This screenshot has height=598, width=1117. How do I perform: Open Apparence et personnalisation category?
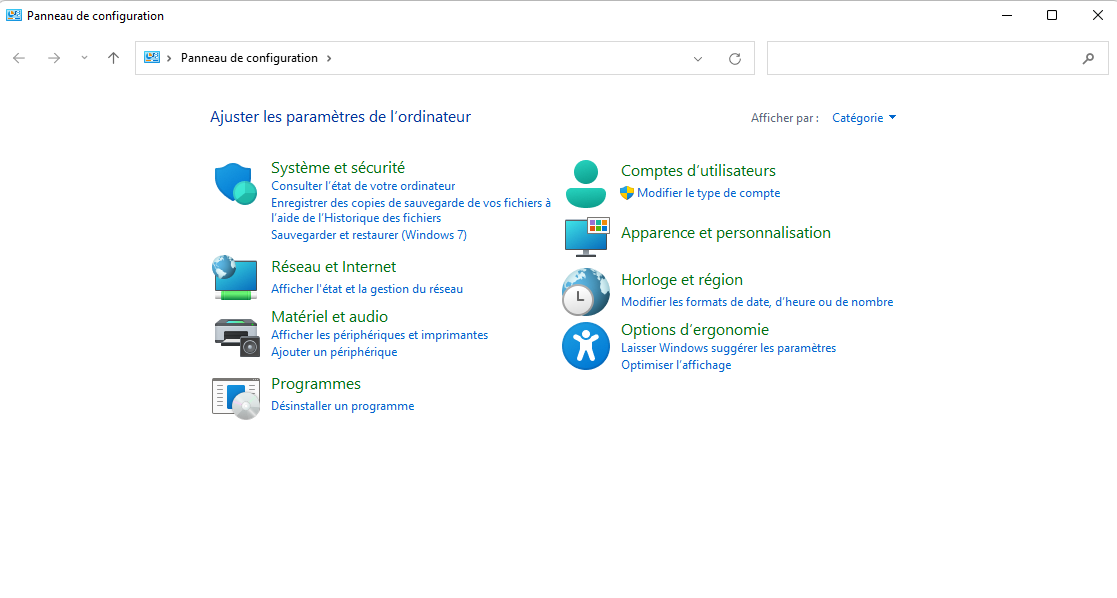point(725,232)
